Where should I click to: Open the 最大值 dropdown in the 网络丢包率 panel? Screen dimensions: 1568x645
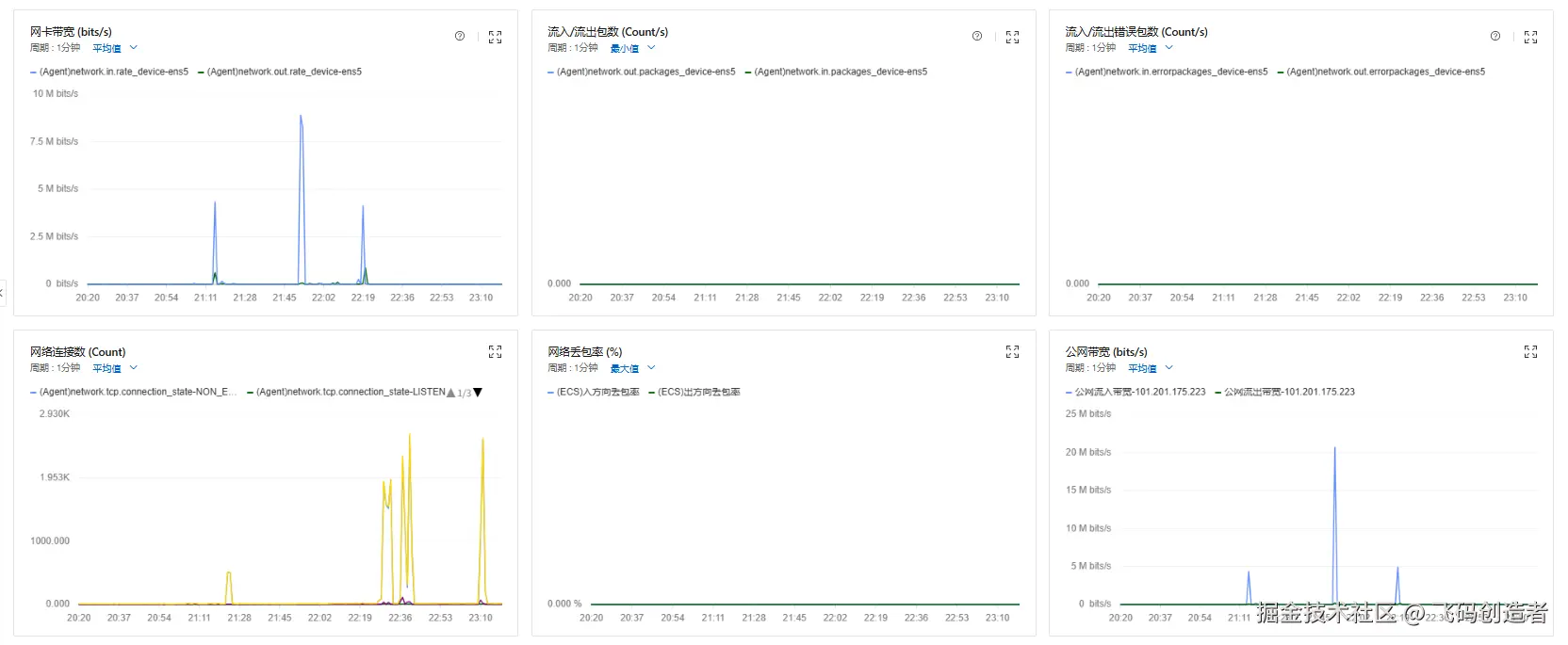tap(632, 368)
